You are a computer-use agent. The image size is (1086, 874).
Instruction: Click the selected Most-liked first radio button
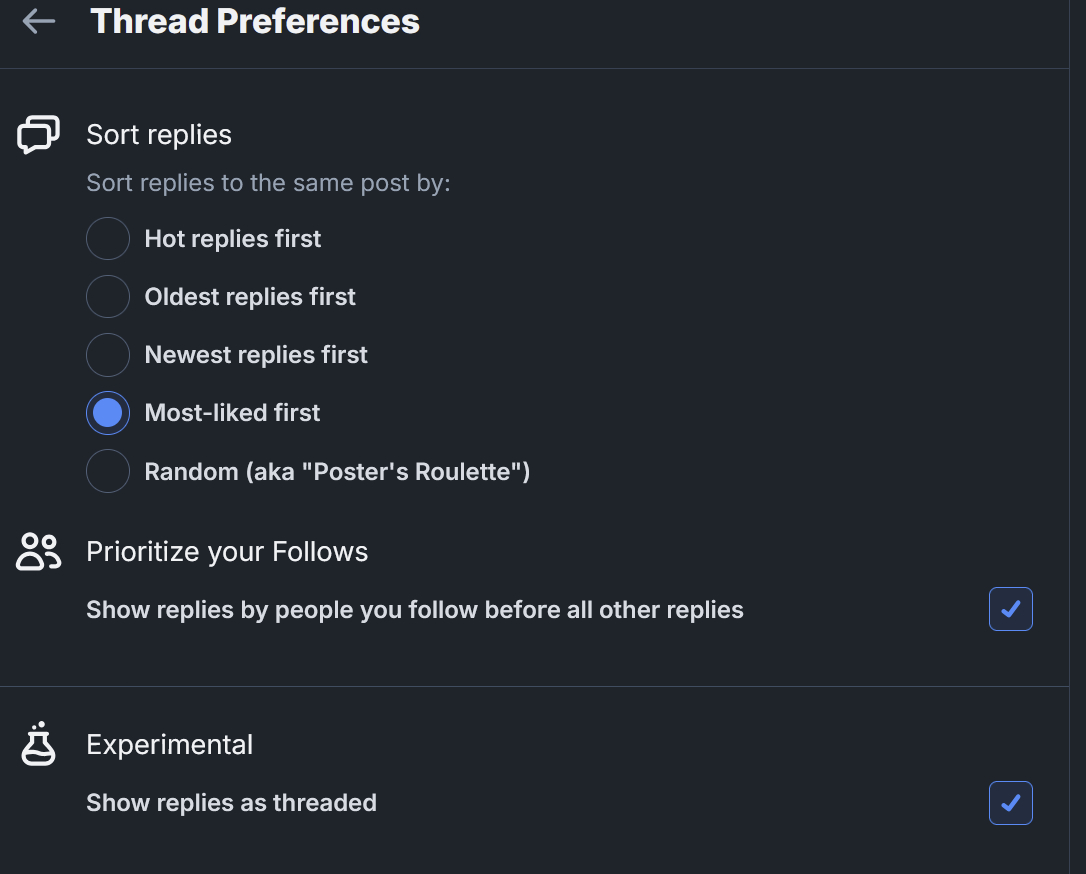pos(108,413)
